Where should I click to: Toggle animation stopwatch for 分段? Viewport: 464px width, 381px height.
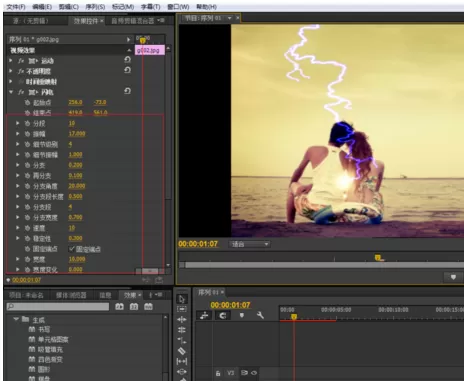[x=27, y=124]
